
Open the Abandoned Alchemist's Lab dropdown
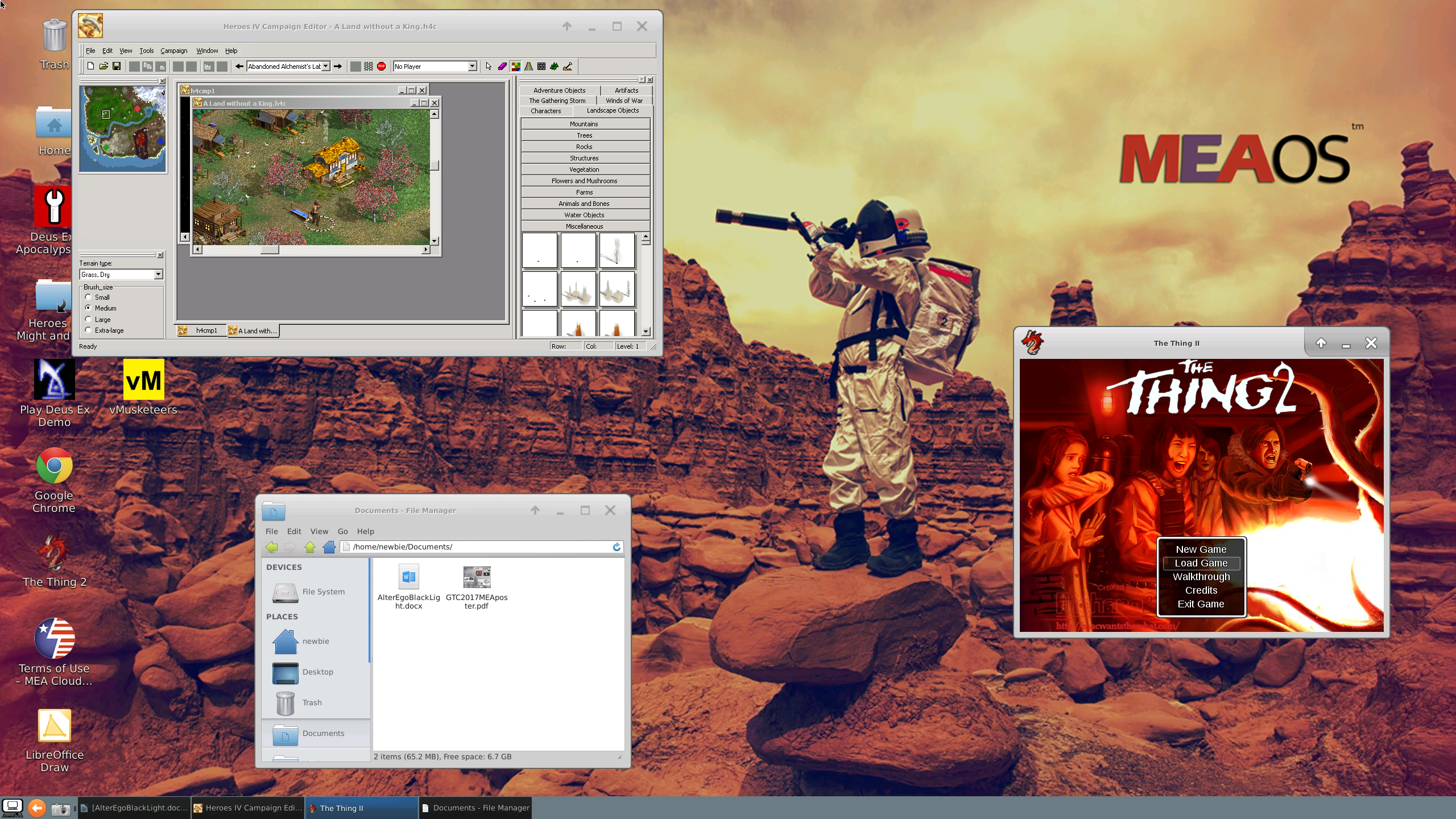click(326, 67)
